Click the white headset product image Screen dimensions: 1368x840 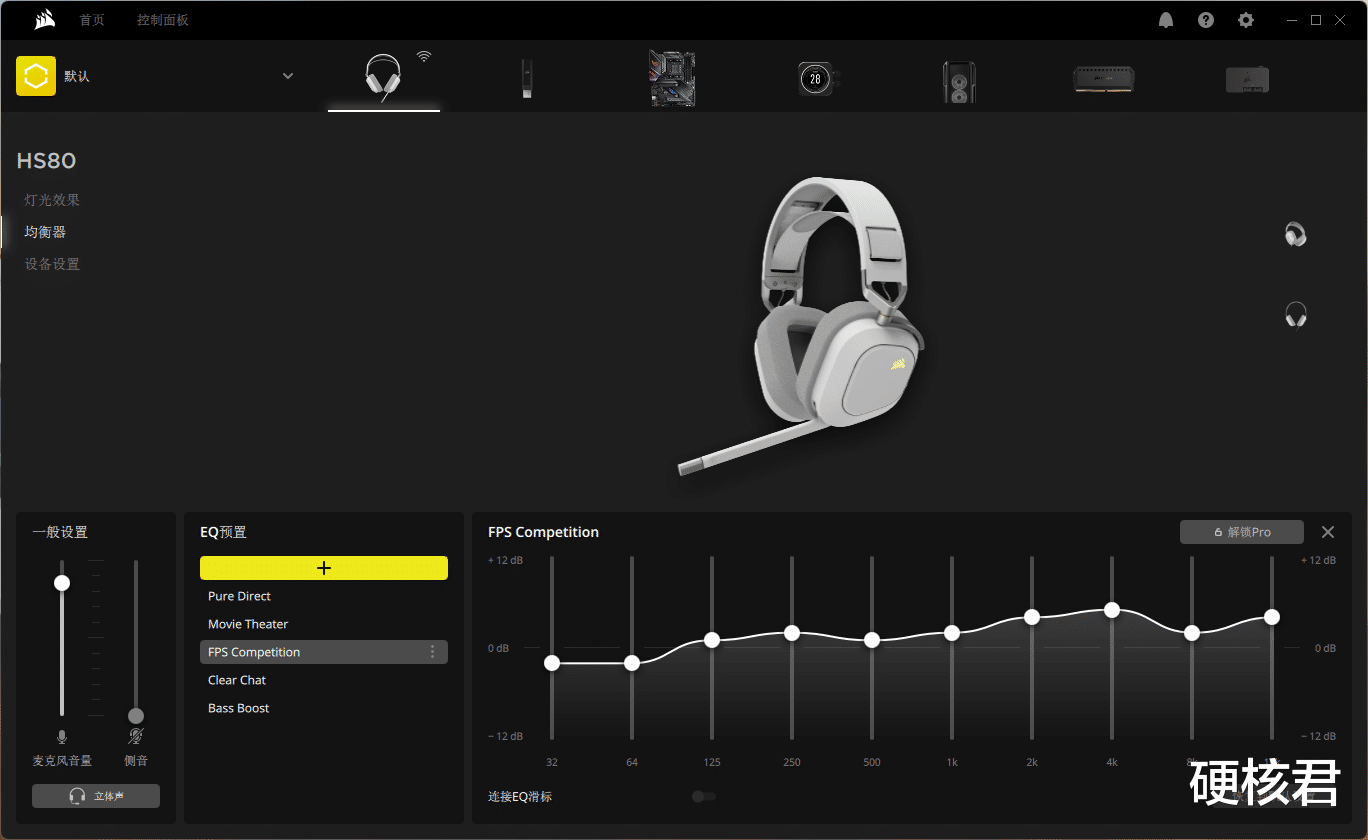800,325
